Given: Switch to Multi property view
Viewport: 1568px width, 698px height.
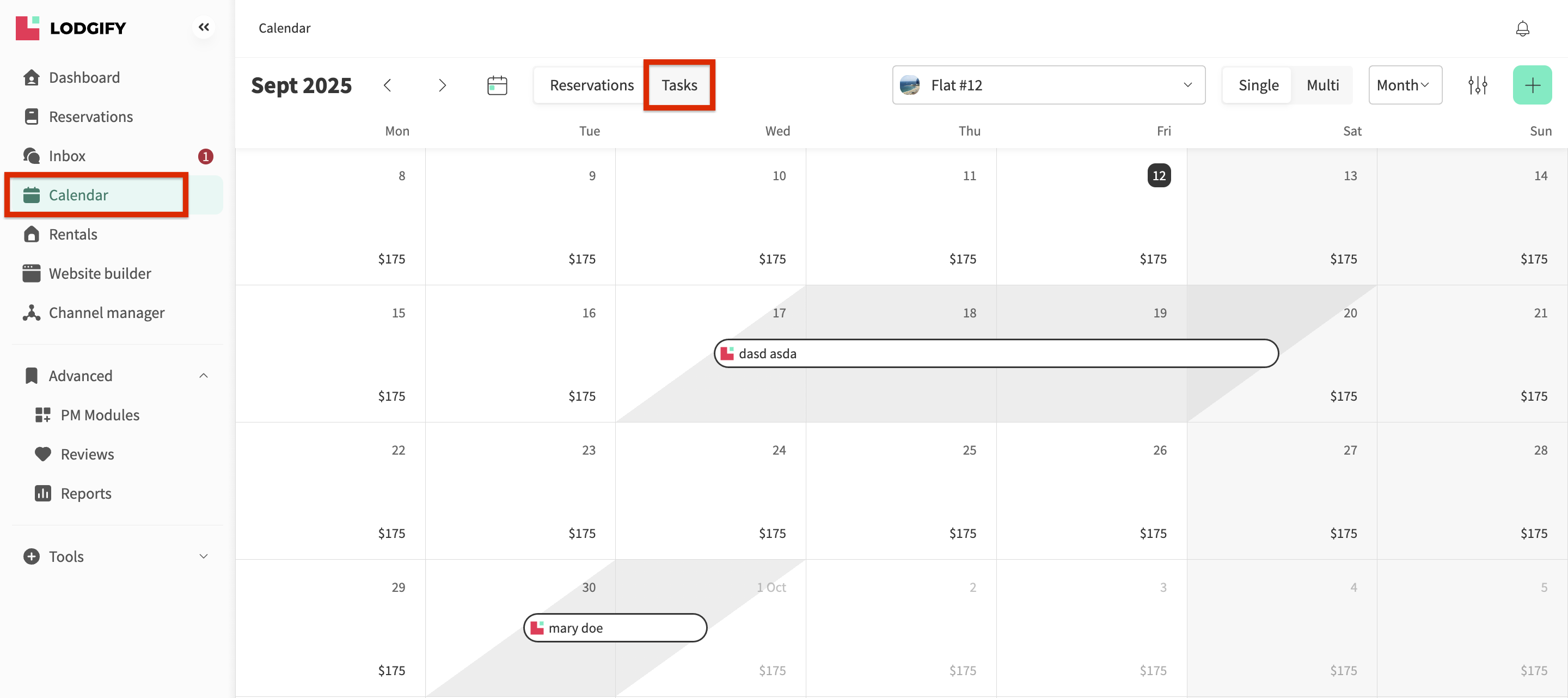Looking at the screenshot, I should pyautogui.click(x=1322, y=85).
